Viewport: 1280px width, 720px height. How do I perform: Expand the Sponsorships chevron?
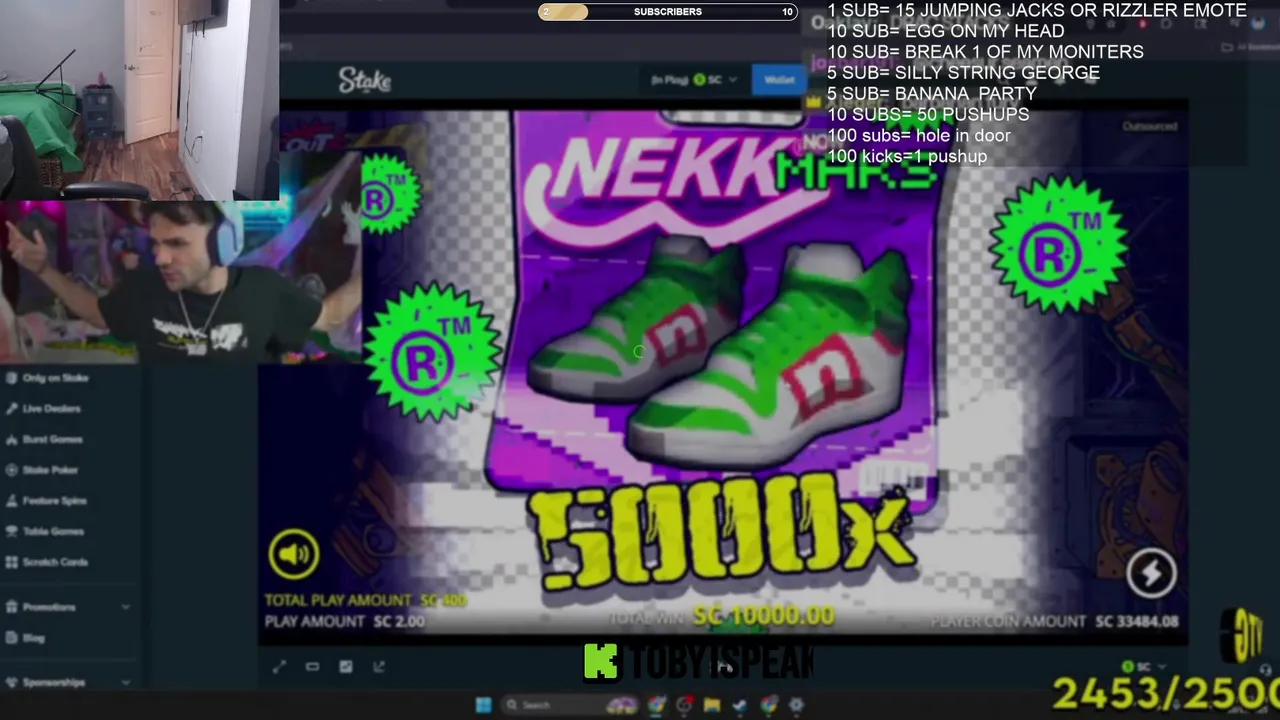(125, 683)
